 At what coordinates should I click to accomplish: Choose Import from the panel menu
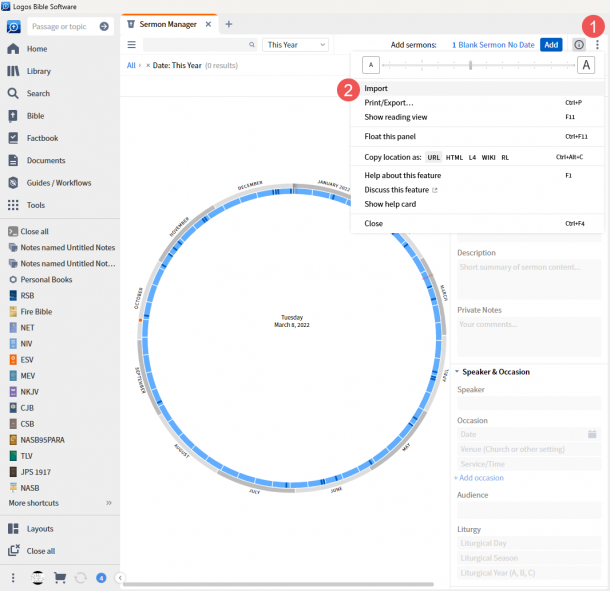pyautogui.click(x=376, y=89)
